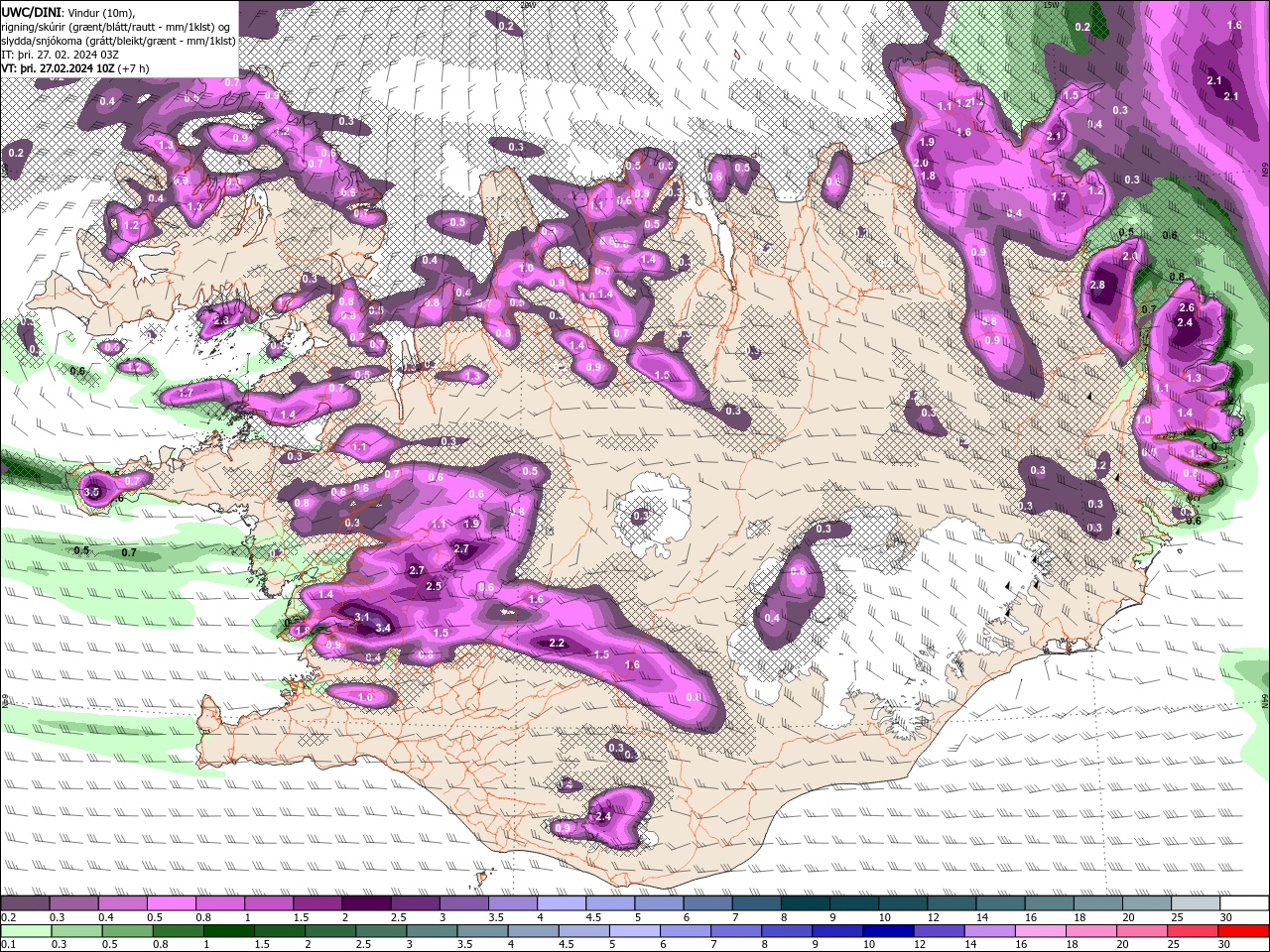Click the '12' label in the upper legend row
The height and width of the screenshot is (952, 1270).
934,917
